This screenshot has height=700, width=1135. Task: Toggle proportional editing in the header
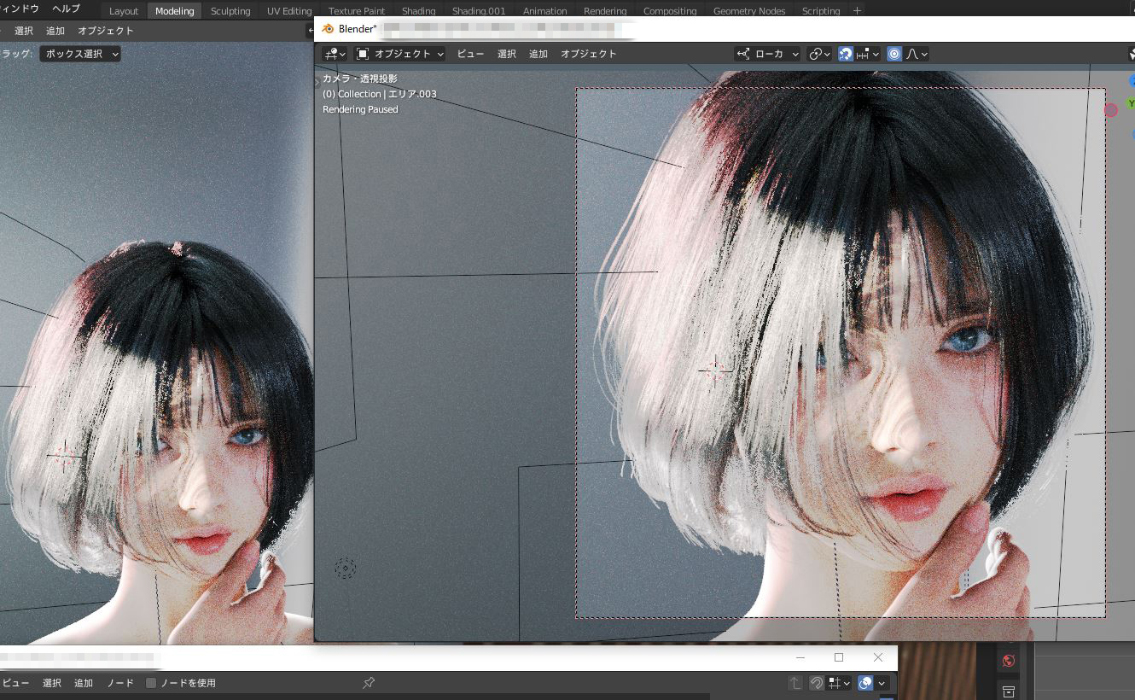(x=895, y=54)
